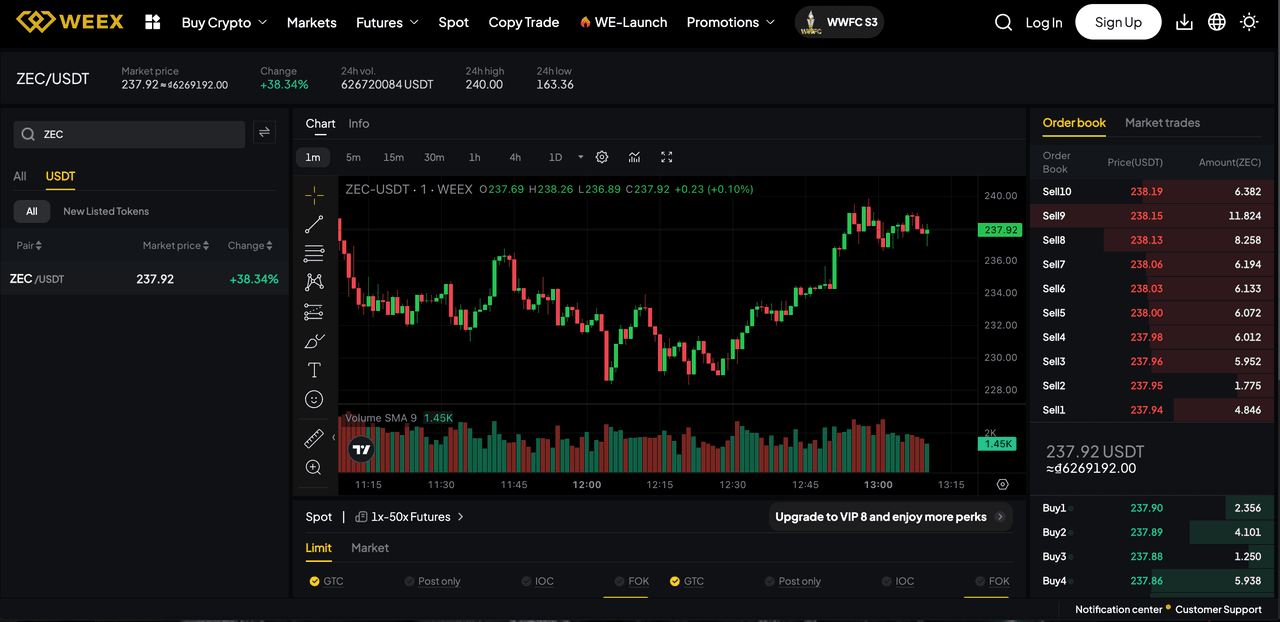The height and width of the screenshot is (622, 1280).
Task: Select the trend line drawing tool
Action: click(313, 223)
